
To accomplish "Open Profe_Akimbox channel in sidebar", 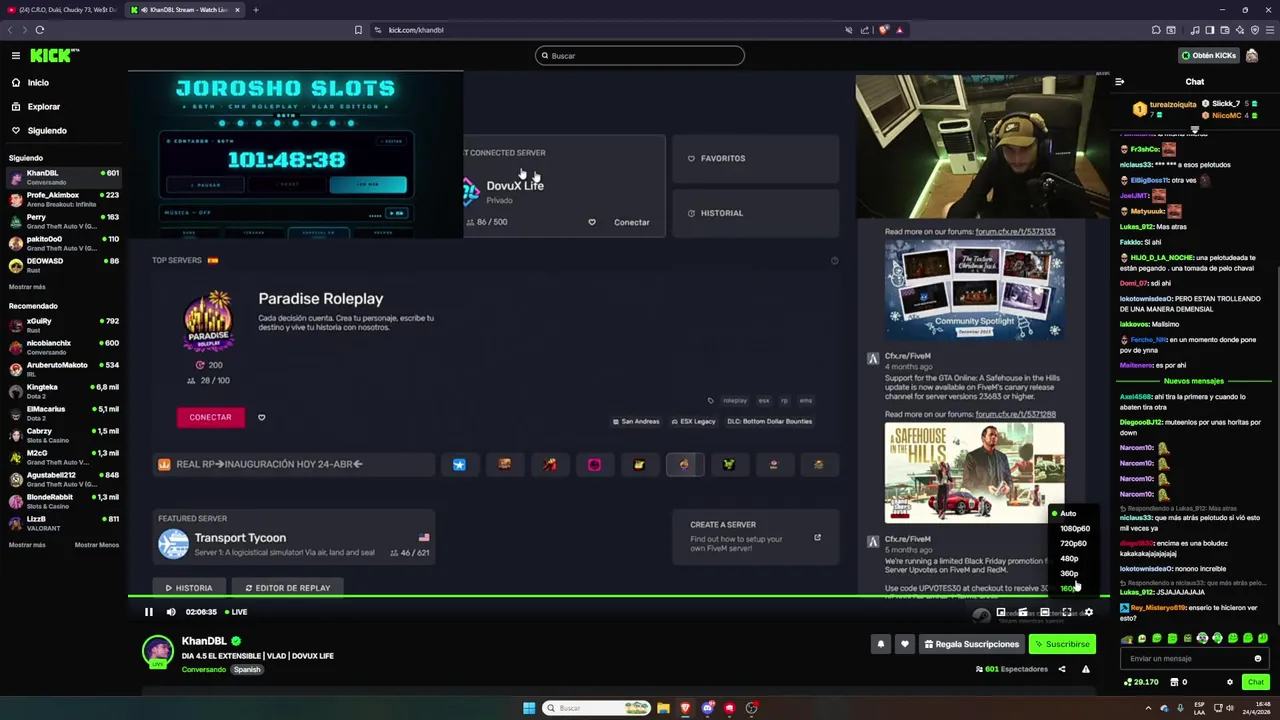I will coord(62,199).
